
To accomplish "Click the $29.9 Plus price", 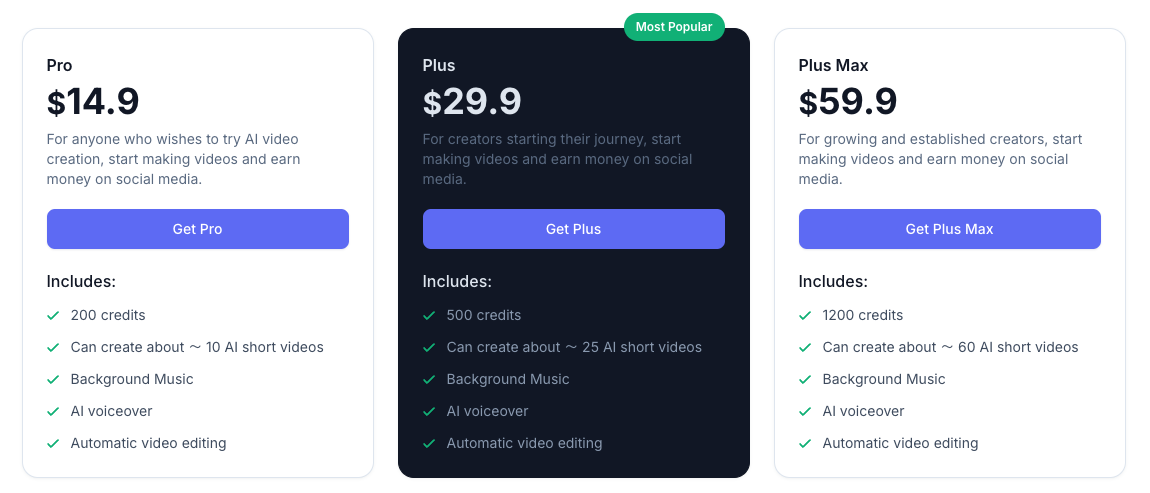I will (472, 101).
